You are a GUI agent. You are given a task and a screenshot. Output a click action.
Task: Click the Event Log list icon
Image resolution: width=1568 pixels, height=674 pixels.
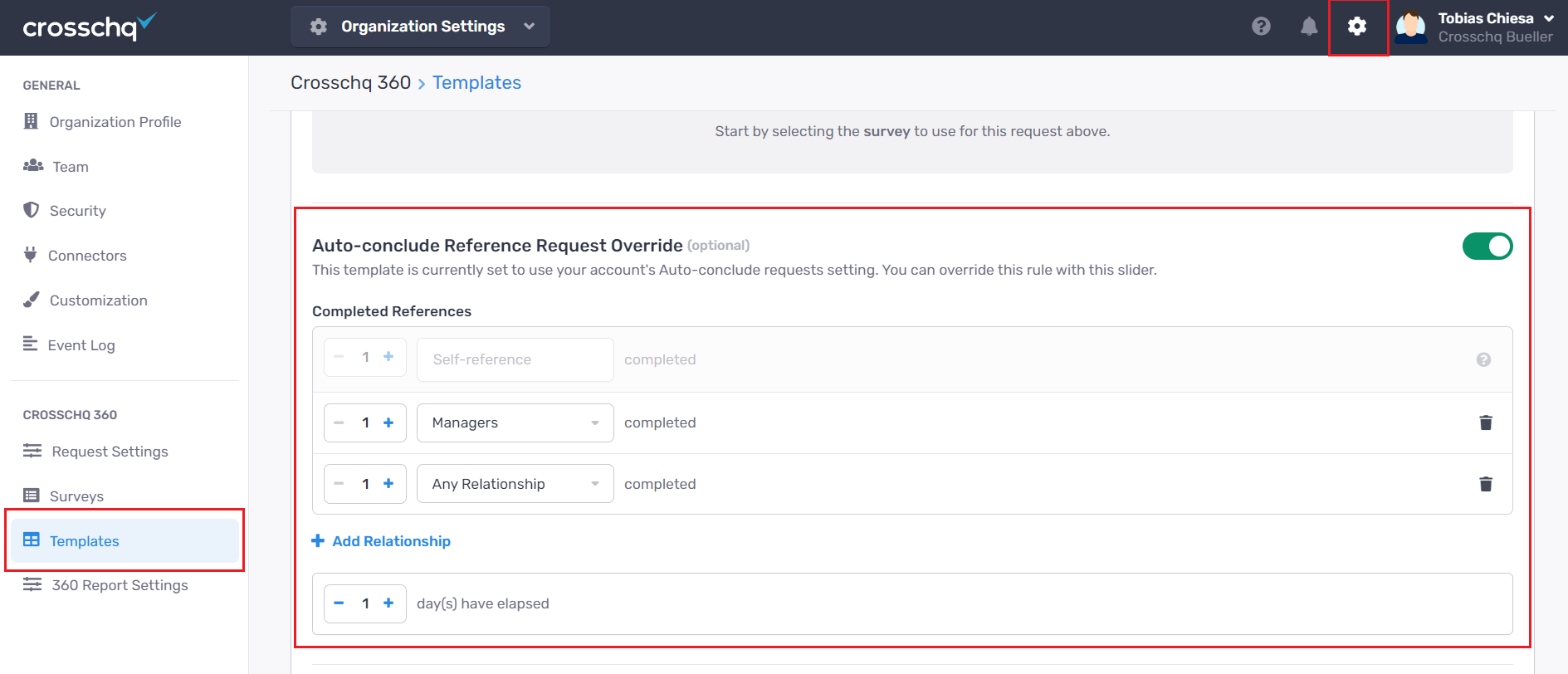tap(30, 344)
